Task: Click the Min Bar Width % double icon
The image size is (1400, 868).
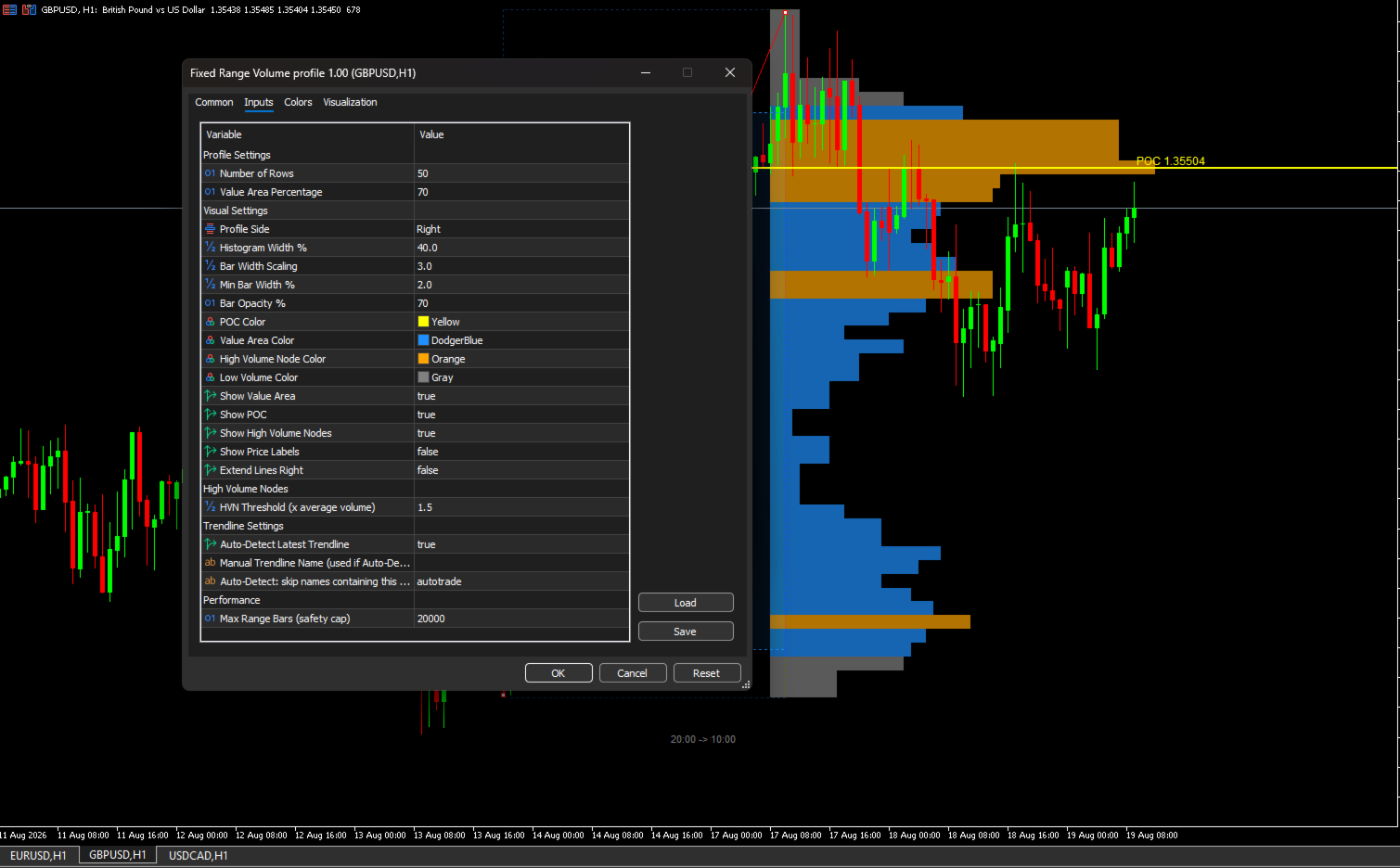Action: coord(210,285)
